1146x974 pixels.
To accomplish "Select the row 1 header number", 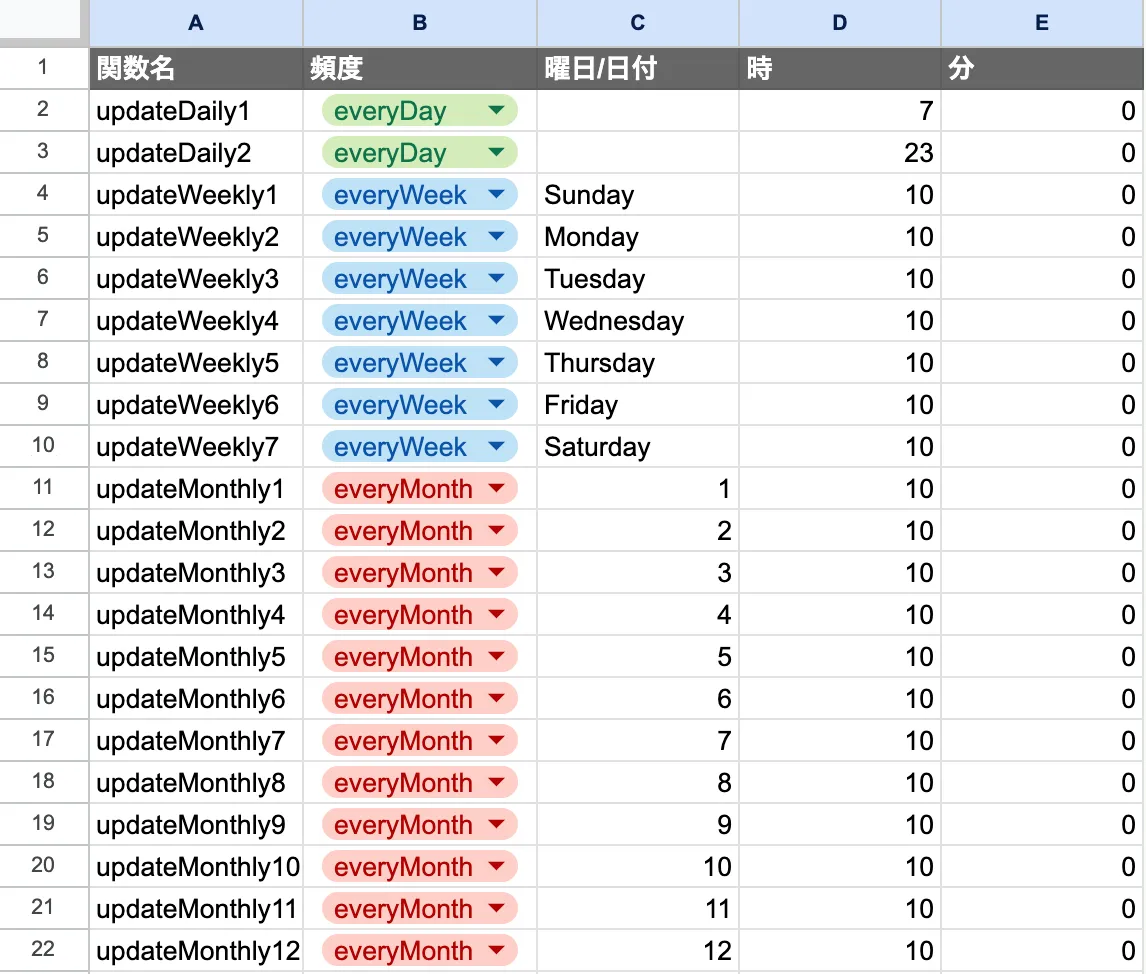I will [x=43, y=68].
